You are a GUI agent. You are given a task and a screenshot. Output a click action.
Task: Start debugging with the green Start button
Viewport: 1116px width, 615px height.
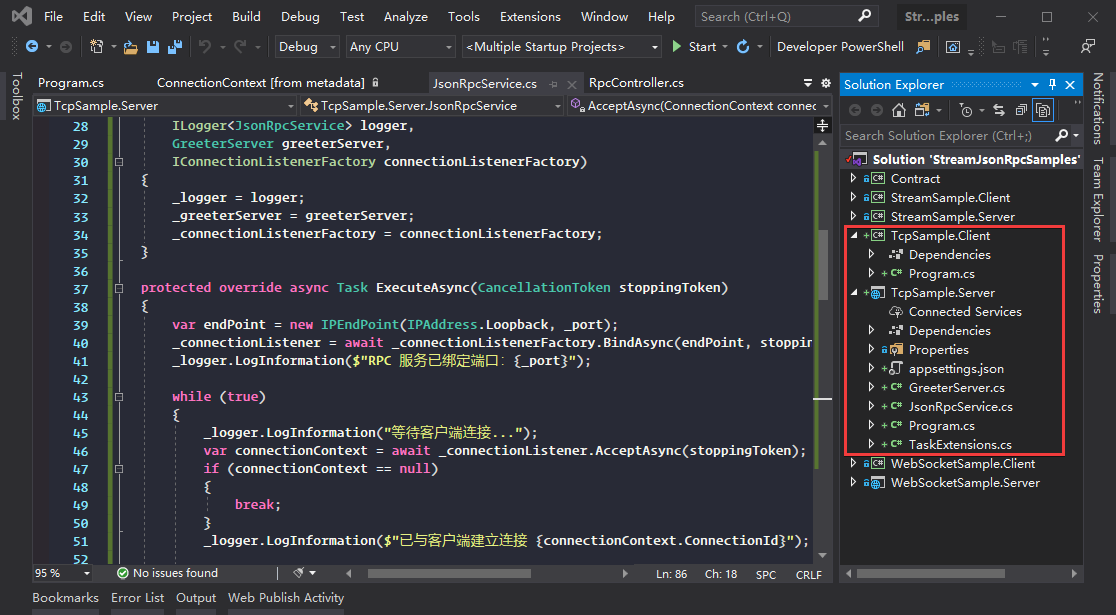point(690,46)
